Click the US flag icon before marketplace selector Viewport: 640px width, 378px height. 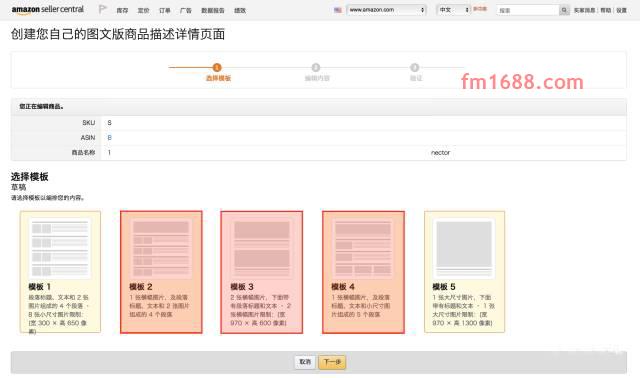click(x=338, y=10)
